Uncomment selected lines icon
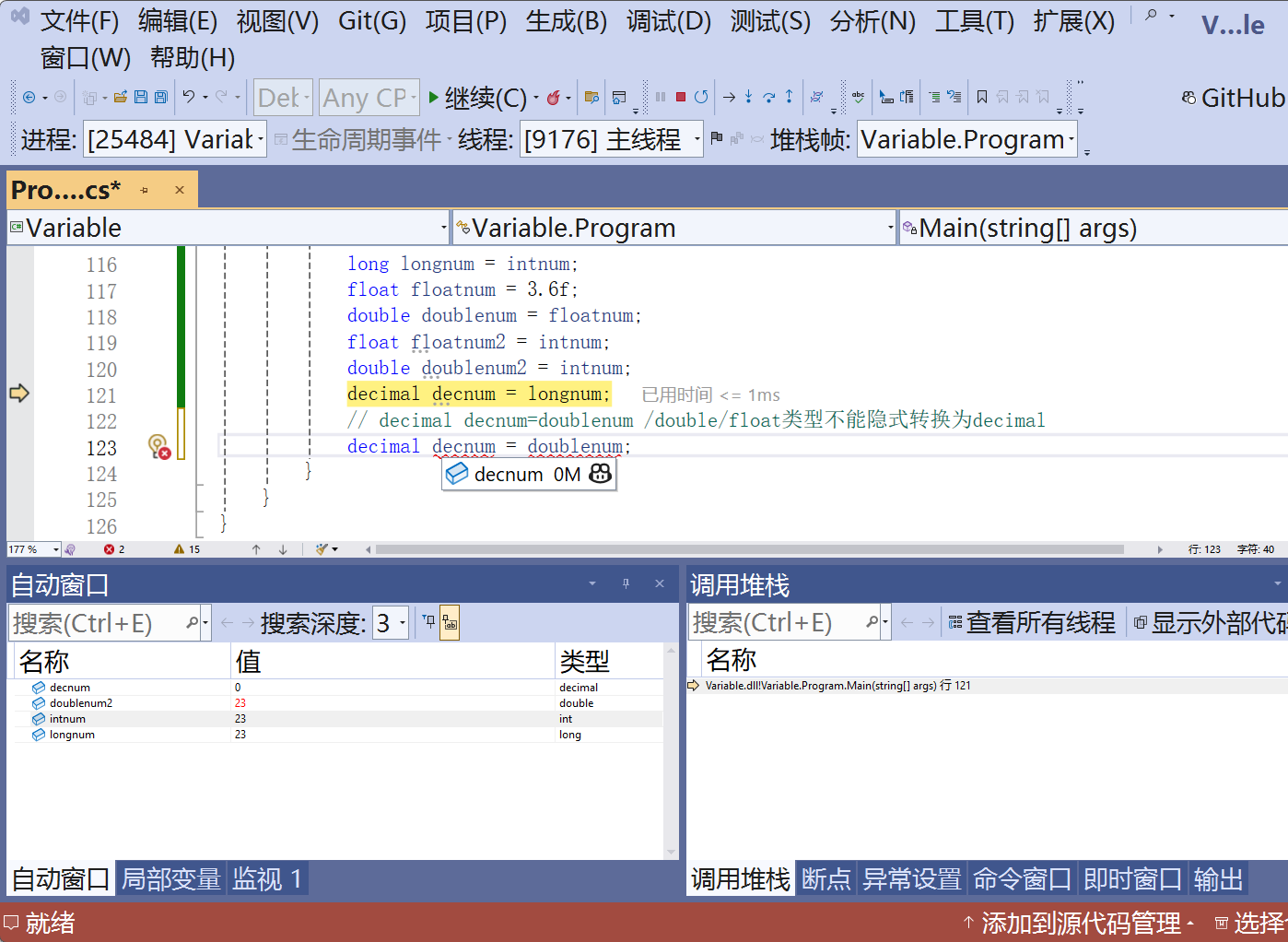Screen dimensions: 1288x942 (x=954, y=97)
